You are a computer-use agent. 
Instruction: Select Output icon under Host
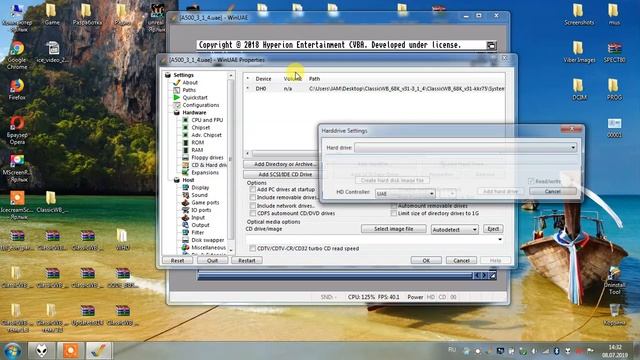(185, 225)
